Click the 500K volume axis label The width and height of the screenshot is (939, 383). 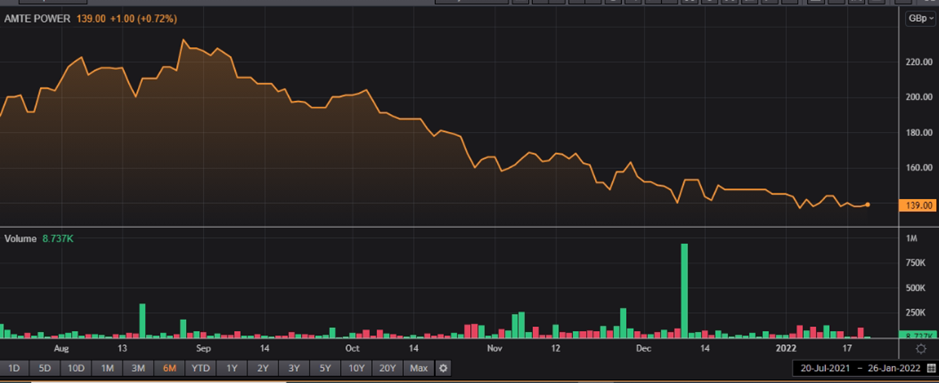pyautogui.click(x=916, y=288)
